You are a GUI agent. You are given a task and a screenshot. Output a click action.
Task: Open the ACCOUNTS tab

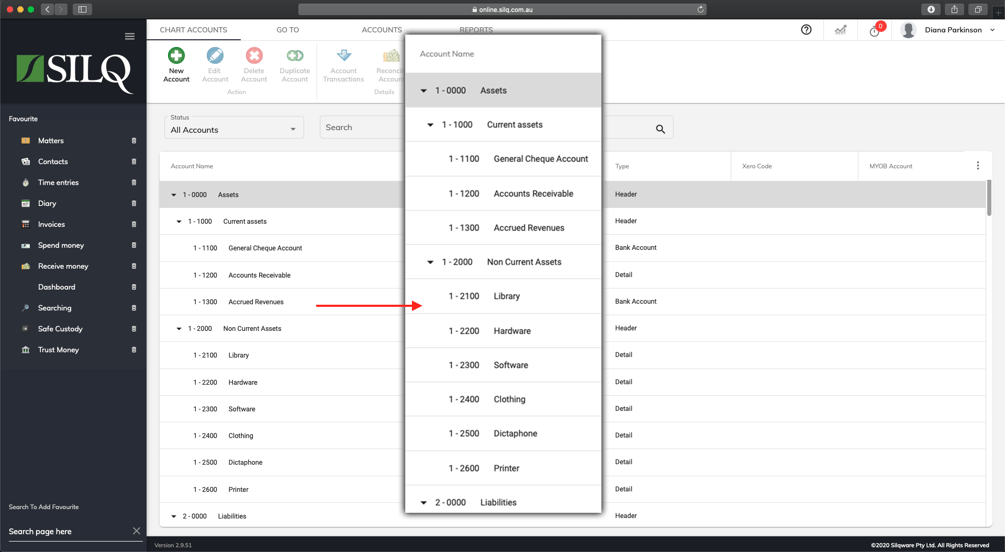(x=382, y=29)
